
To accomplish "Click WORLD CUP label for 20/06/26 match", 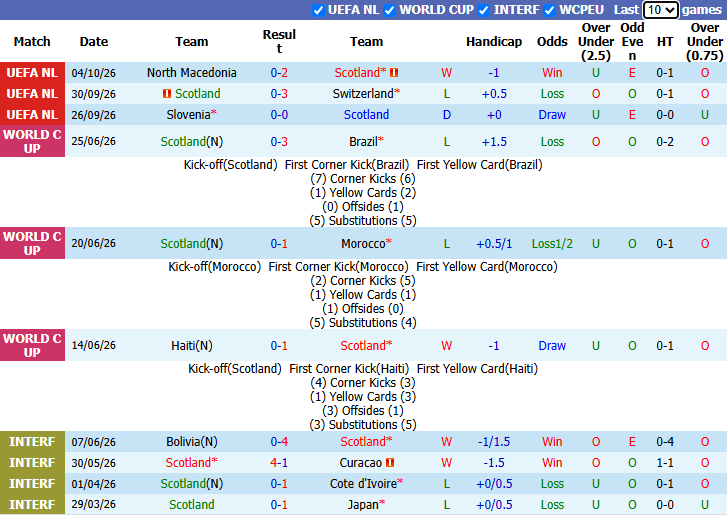I will 32,243.
